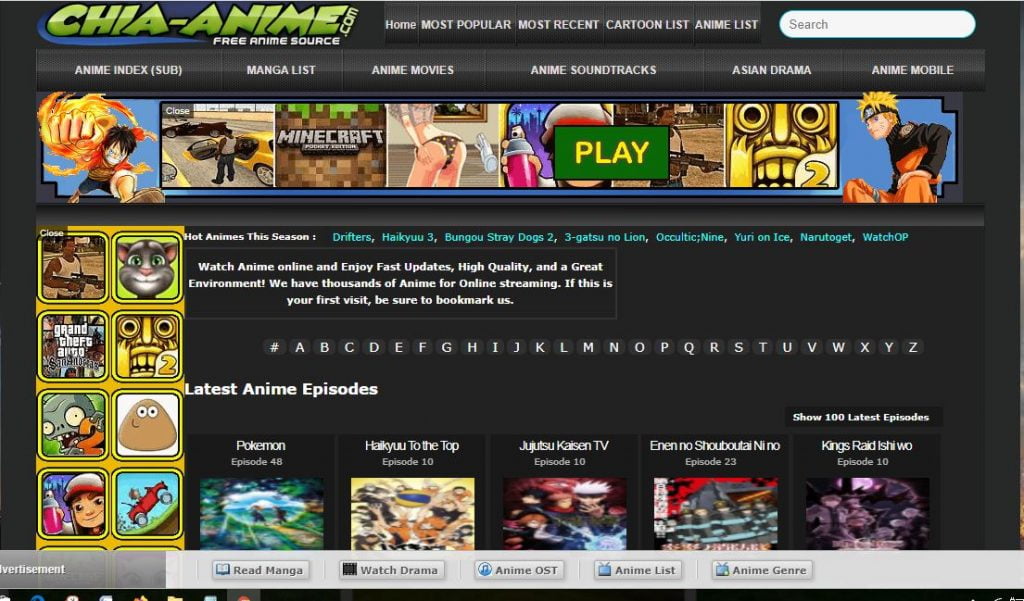
Task: Close the sidebar games advertisement
Action: coord(52,233)
